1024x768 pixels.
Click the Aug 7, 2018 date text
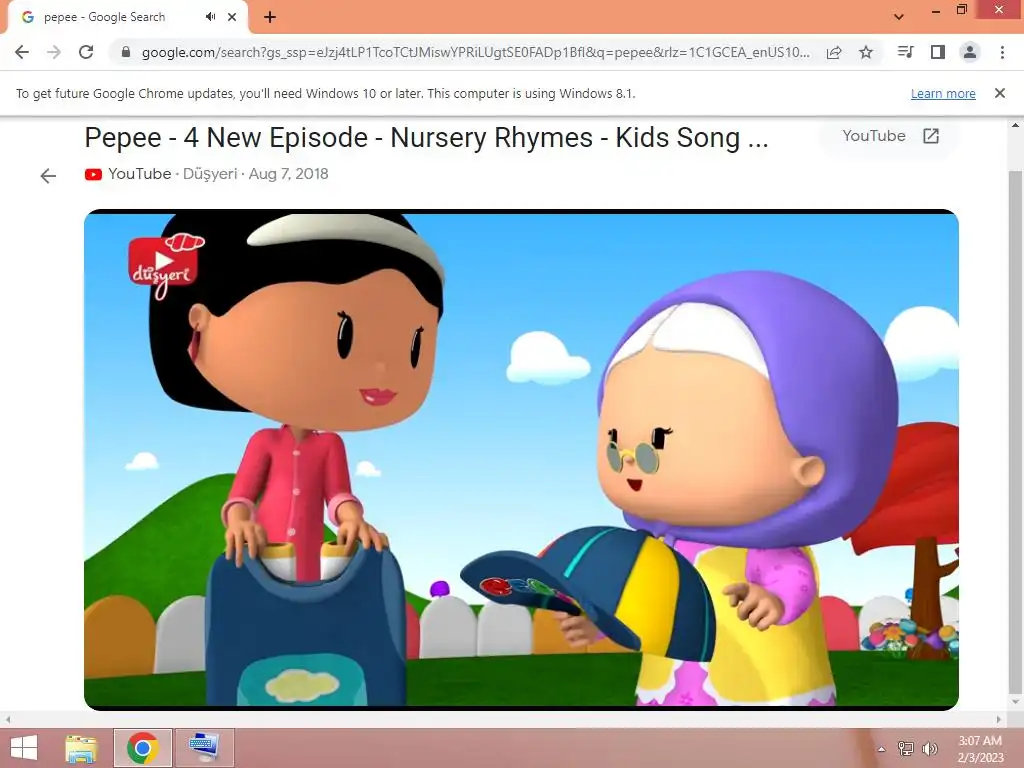(288, 174)
